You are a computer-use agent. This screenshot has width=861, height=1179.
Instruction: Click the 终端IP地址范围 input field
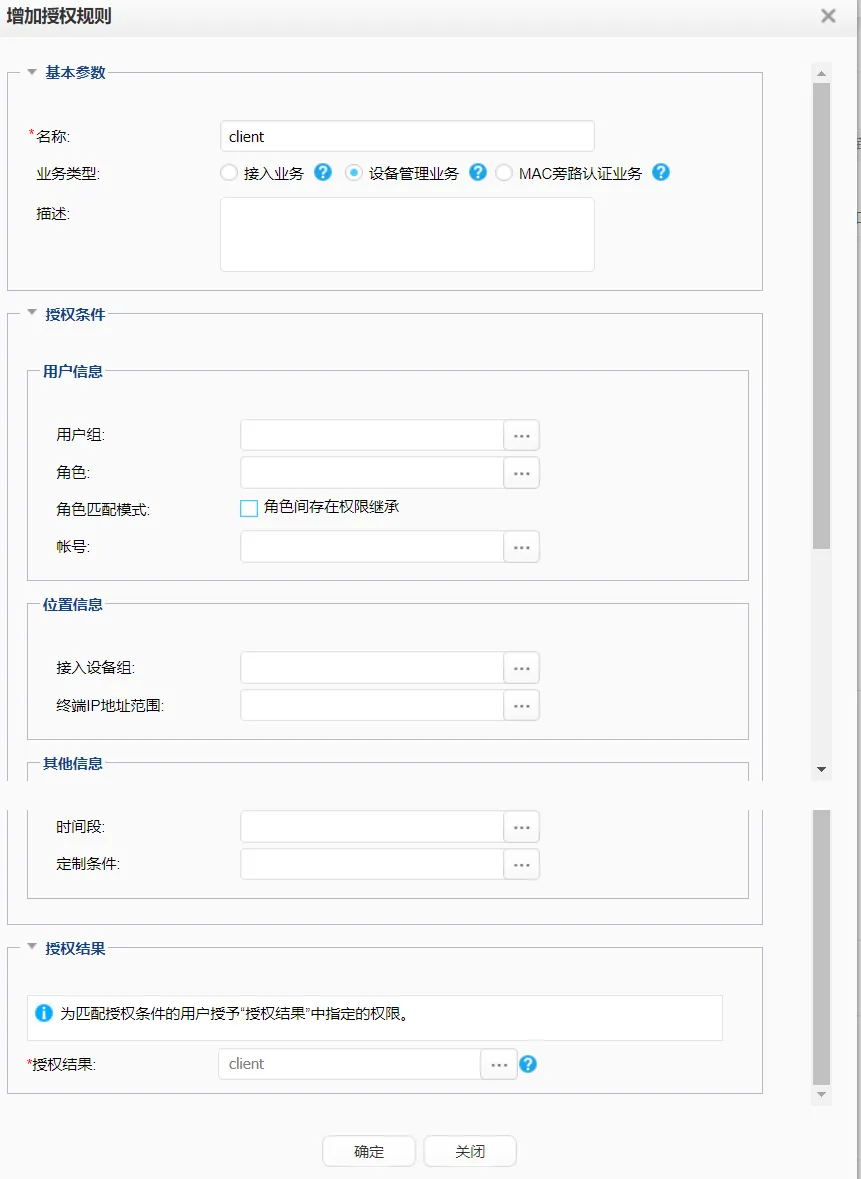(372, 705)
